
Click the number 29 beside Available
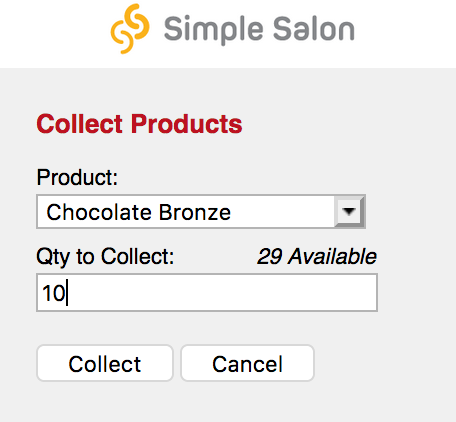pos(269,257)
